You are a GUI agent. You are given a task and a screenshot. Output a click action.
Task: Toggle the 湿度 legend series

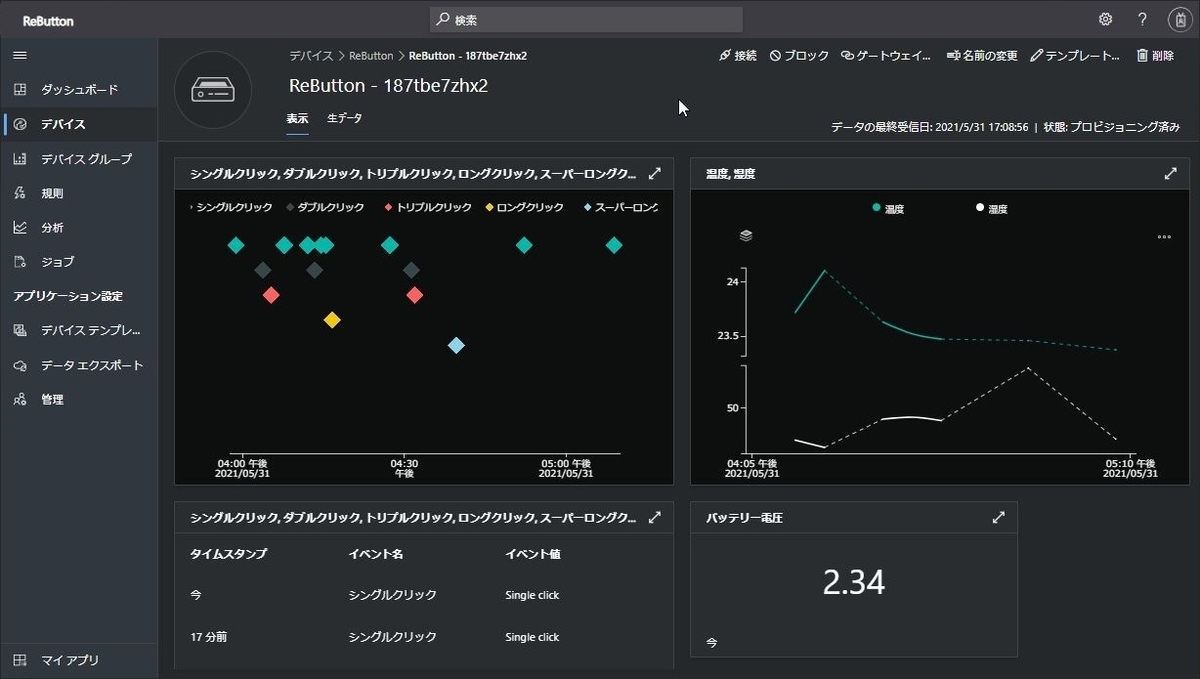click(992, 209)
